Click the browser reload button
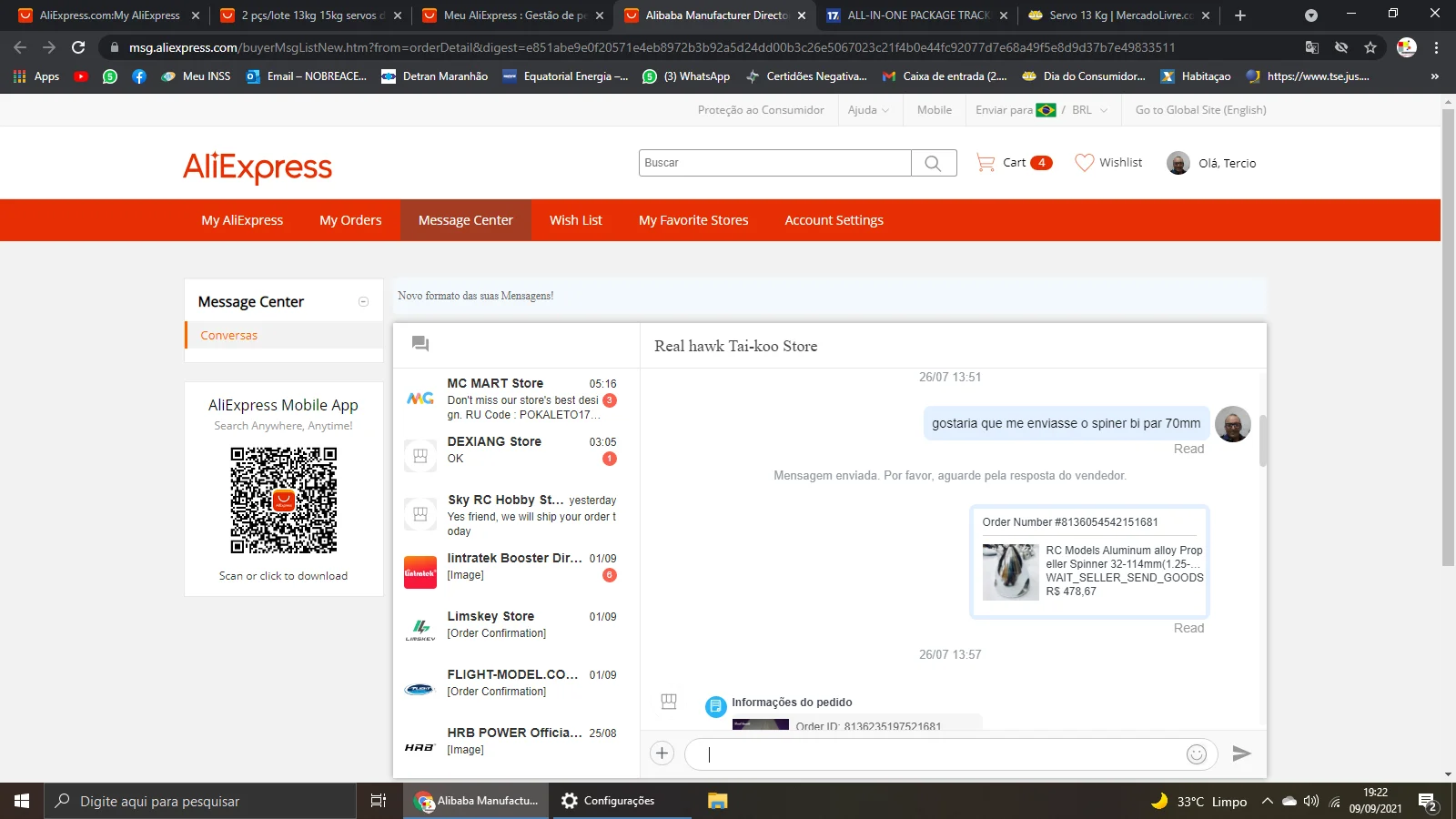1456x819 pixels. [x=78, y=47]
